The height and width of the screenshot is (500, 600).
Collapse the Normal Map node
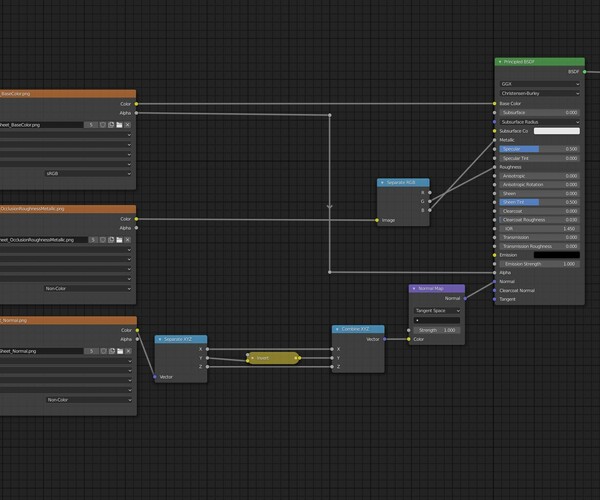pos(414,288)
